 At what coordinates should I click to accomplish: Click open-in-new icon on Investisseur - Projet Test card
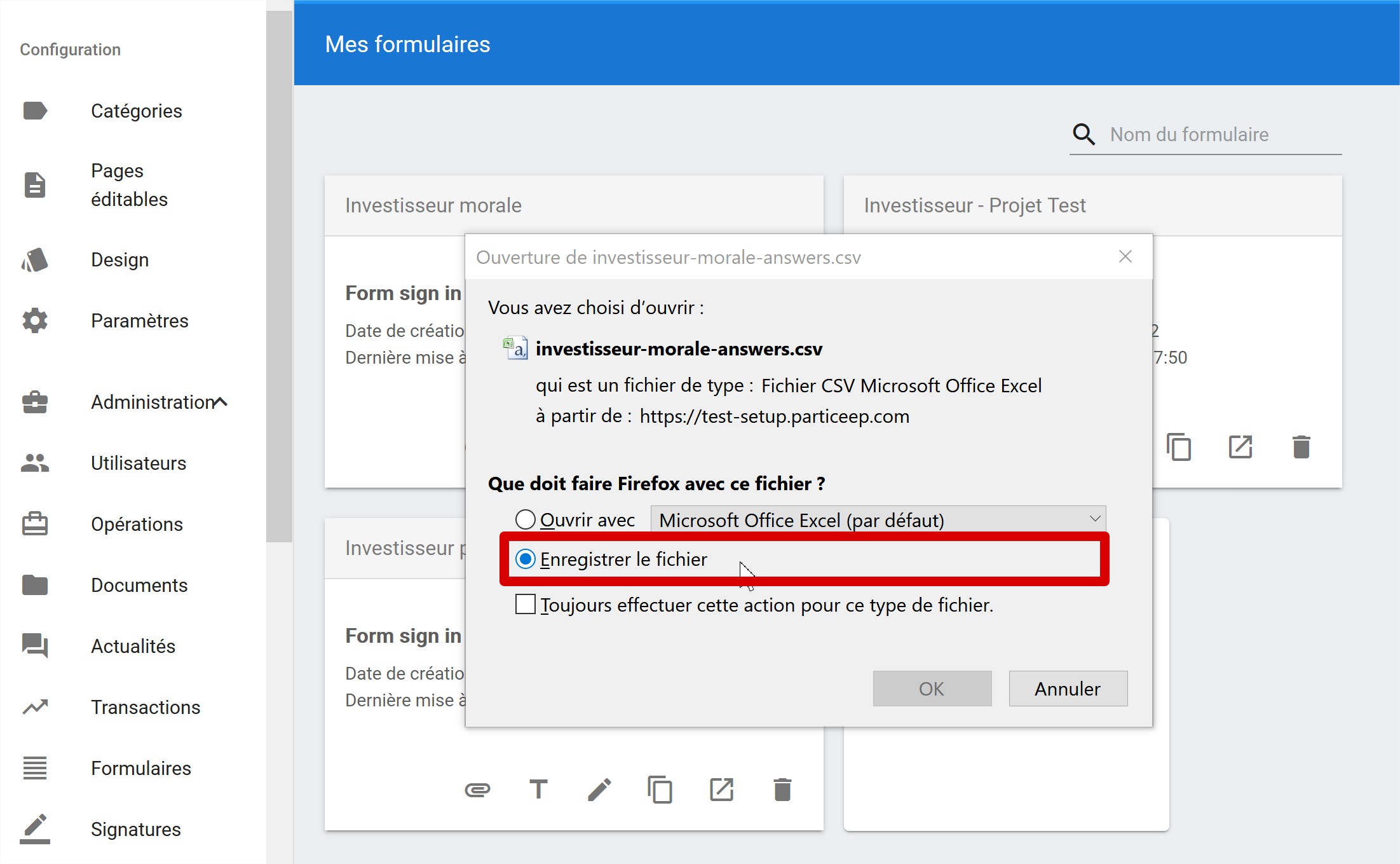tap(1240, 447)
